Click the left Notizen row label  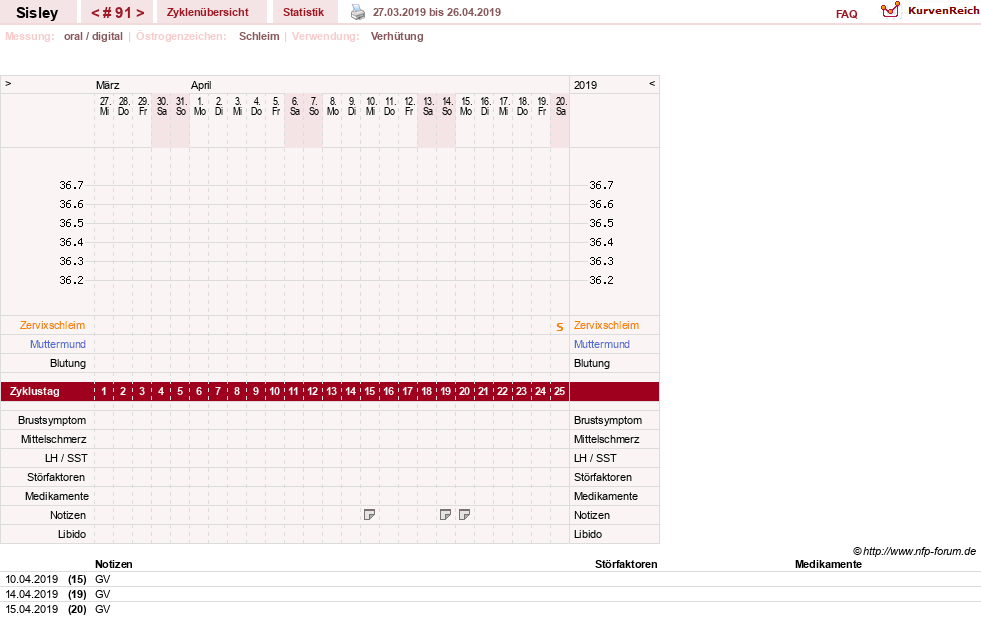(68, 515)
